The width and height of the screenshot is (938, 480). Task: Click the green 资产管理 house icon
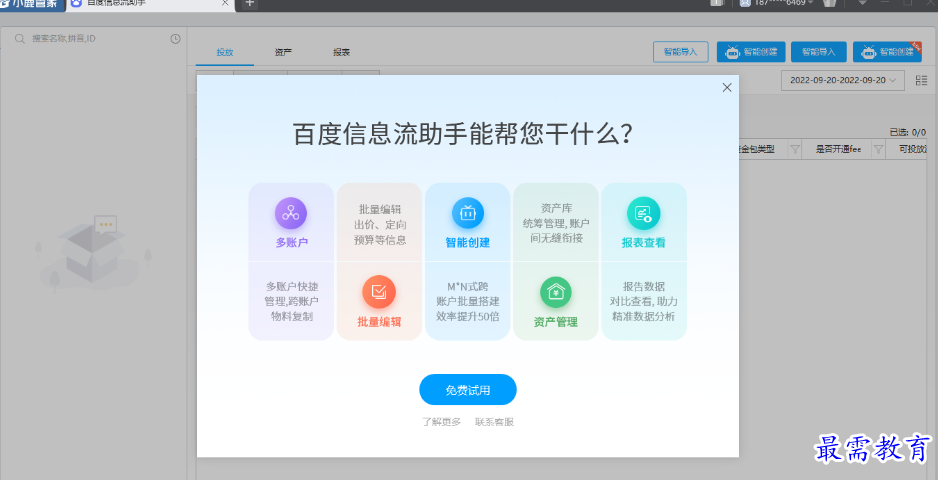pyautogui.click(x=556, y=291)
